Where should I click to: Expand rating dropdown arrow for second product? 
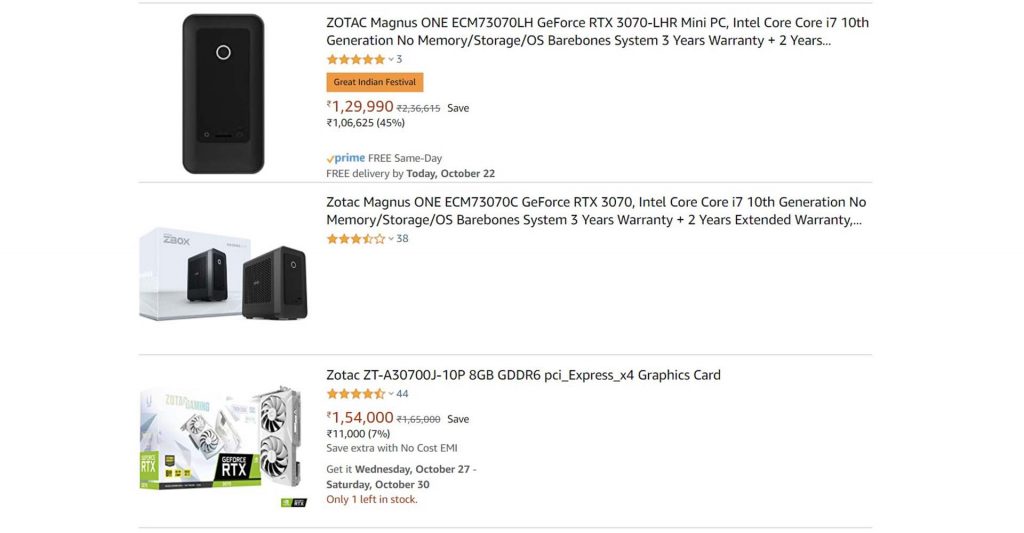[x=391, y=239]
